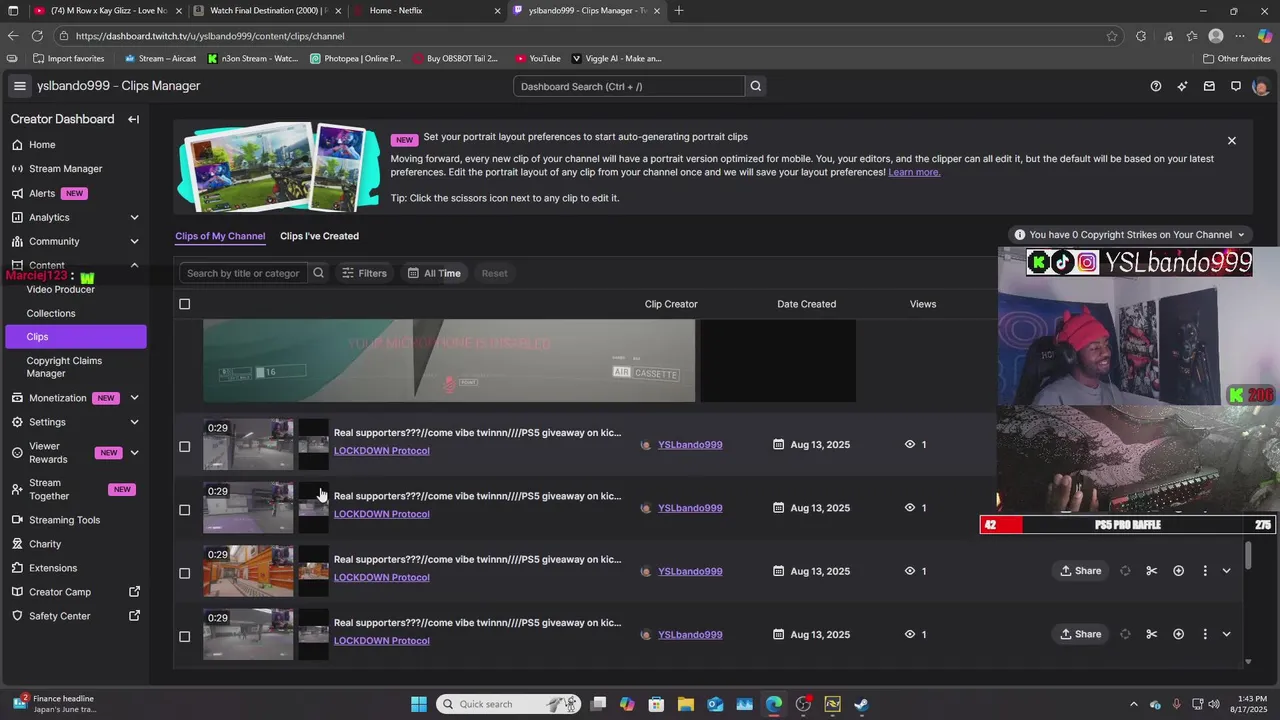Image resolution: width=1280 pixels, height=720 pixels.
Task: Click the circled plus icon on orange-thumbnail clip
Action: point(1178,571)
